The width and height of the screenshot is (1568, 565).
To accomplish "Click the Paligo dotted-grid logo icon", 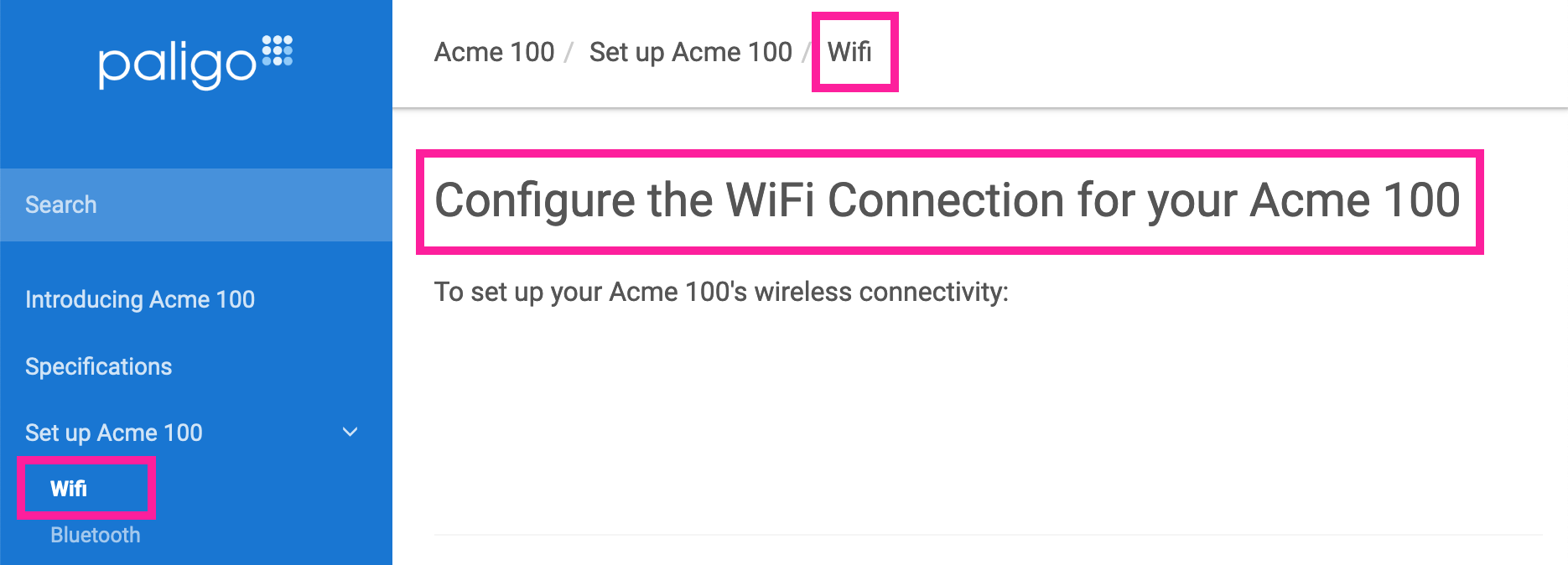I will click(x=277, y=52).
